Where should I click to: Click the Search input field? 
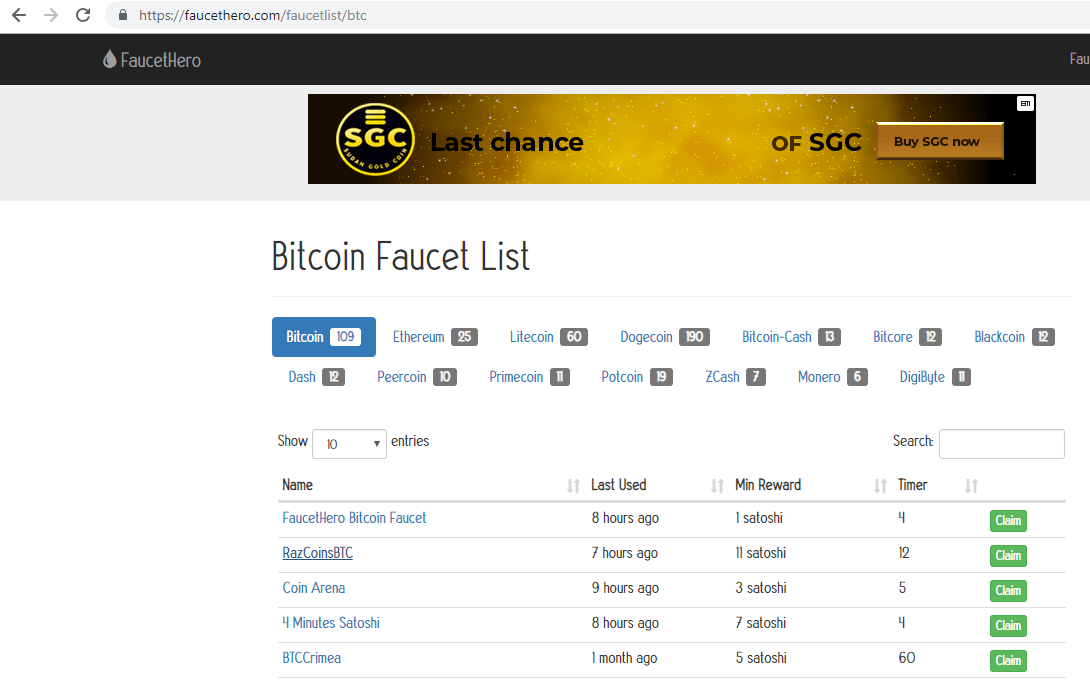1001,444
